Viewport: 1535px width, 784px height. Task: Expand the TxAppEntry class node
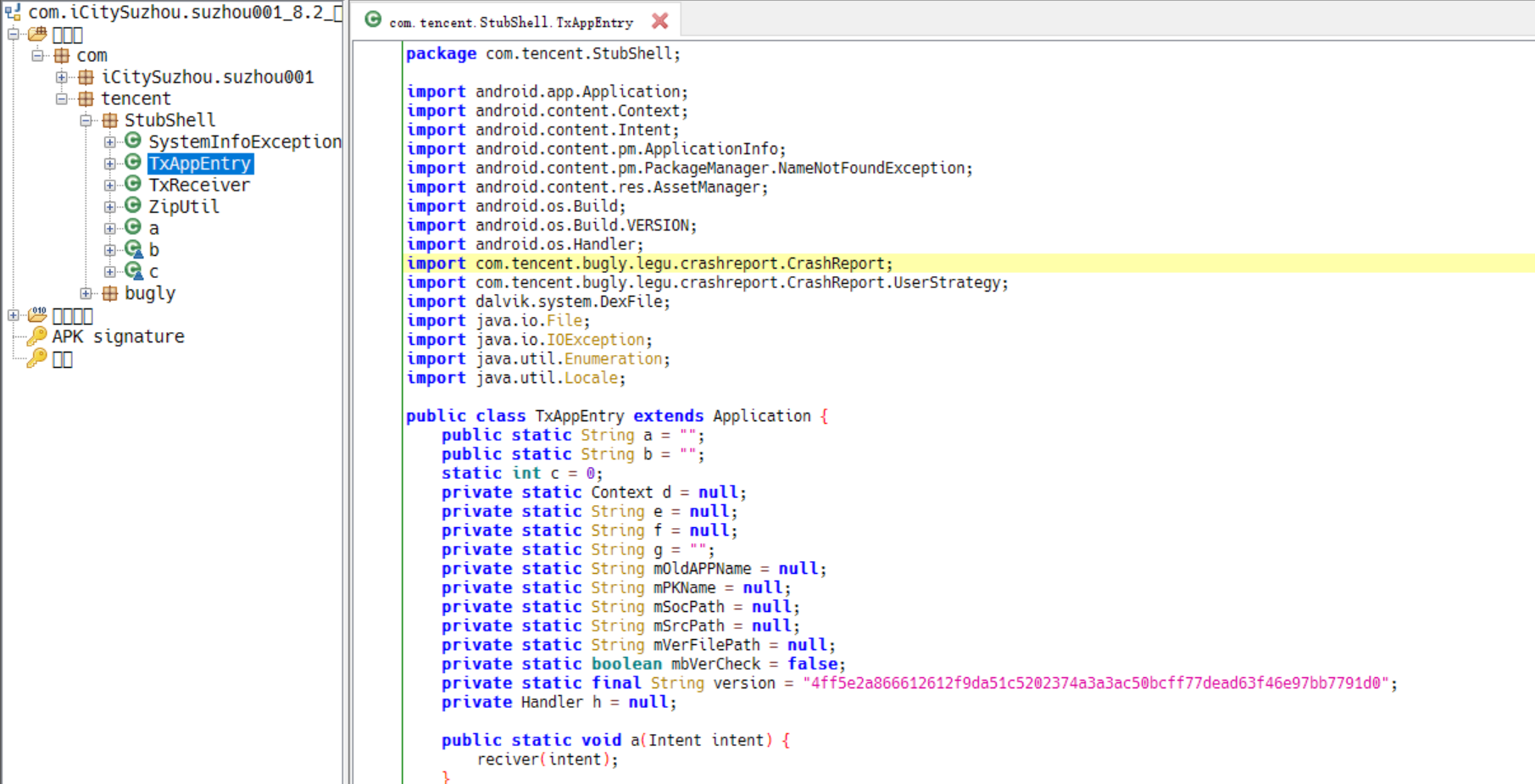pos(110,164)
